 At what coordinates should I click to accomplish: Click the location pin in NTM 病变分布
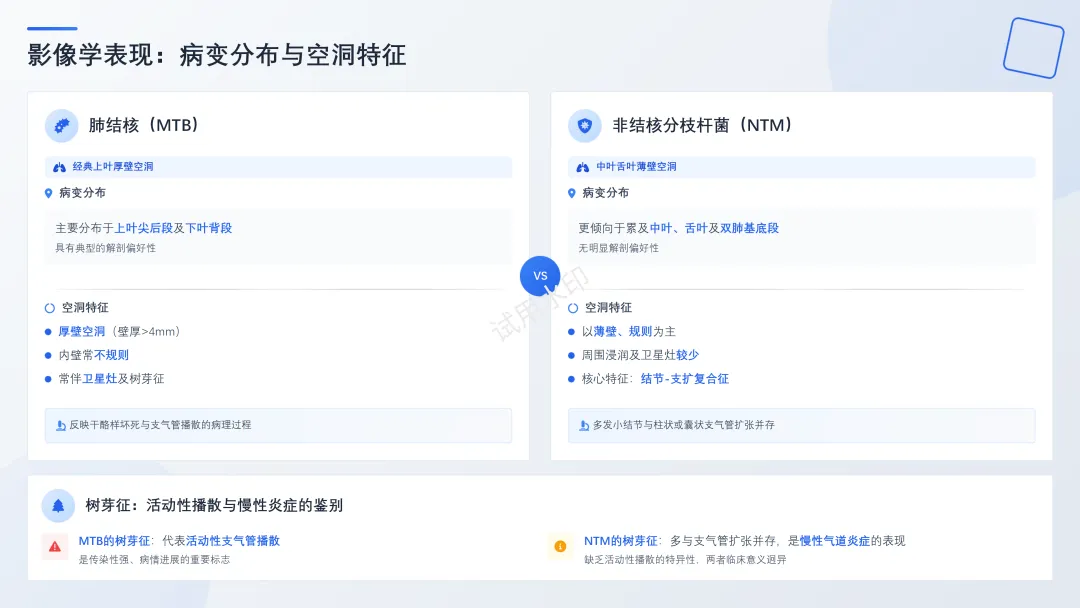[572, 193]
